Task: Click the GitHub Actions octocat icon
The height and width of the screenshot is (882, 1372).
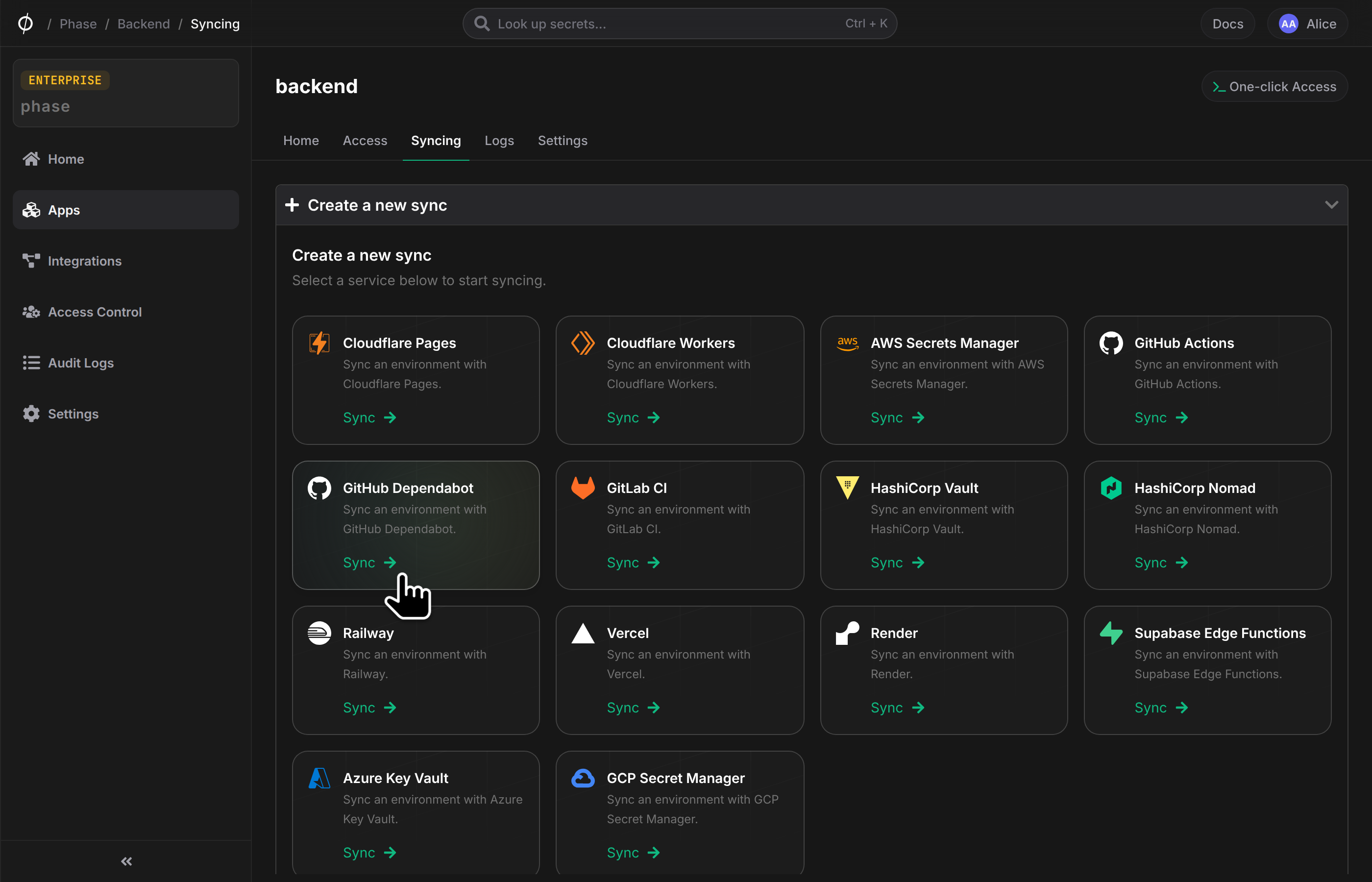Action: point(1111,343)
